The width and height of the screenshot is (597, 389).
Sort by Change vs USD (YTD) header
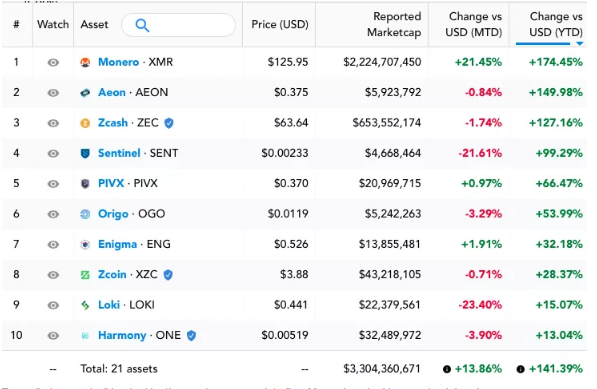[x=556, y=24]
